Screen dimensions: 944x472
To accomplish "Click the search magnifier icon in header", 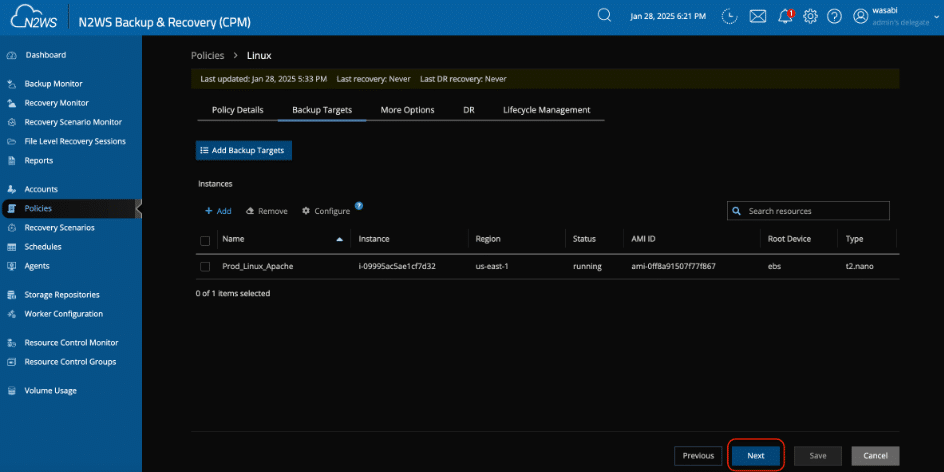I will pos(604,16).
